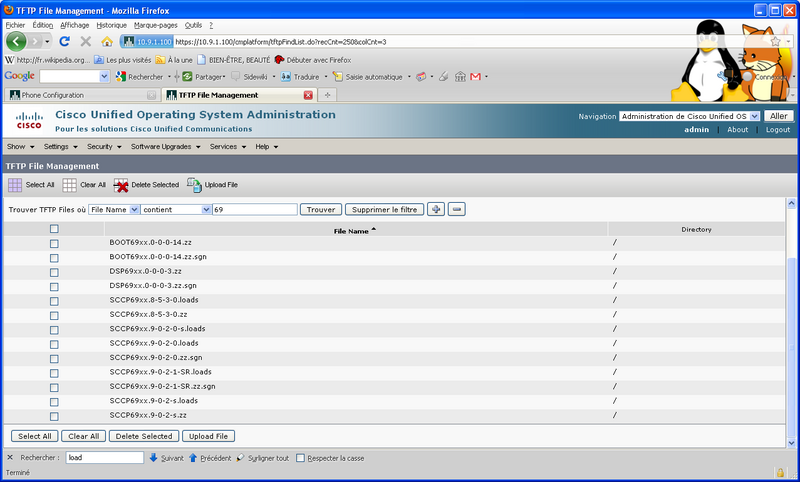Click the bottom Upload File button
800x482 pixels.
[209, 436]
